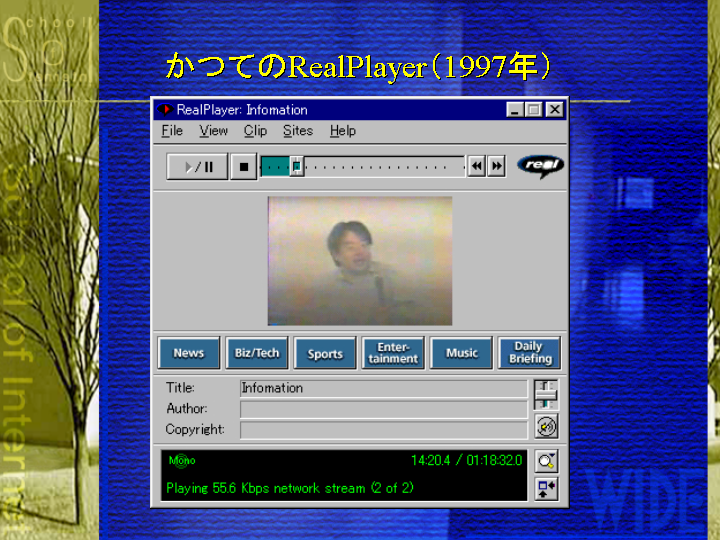Click the Daily Briefing button

coord(529,353)
